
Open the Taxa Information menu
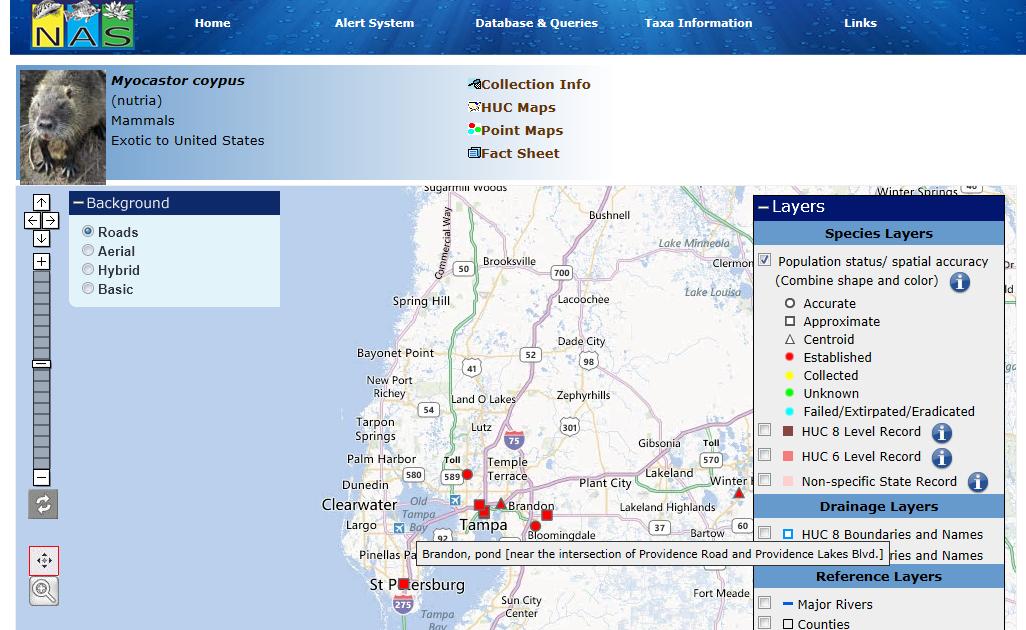[x=698, y=23]
